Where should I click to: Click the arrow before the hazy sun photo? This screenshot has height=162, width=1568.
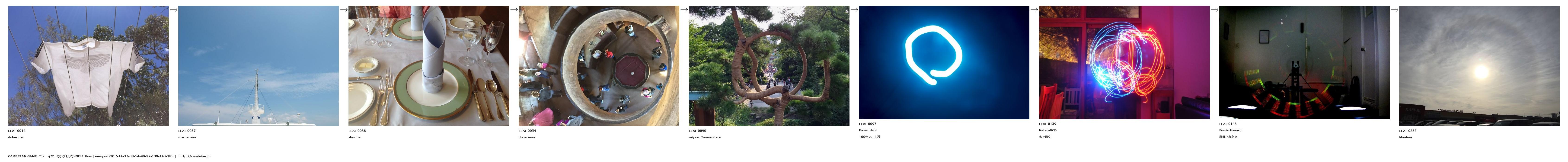pos(1395,9)
